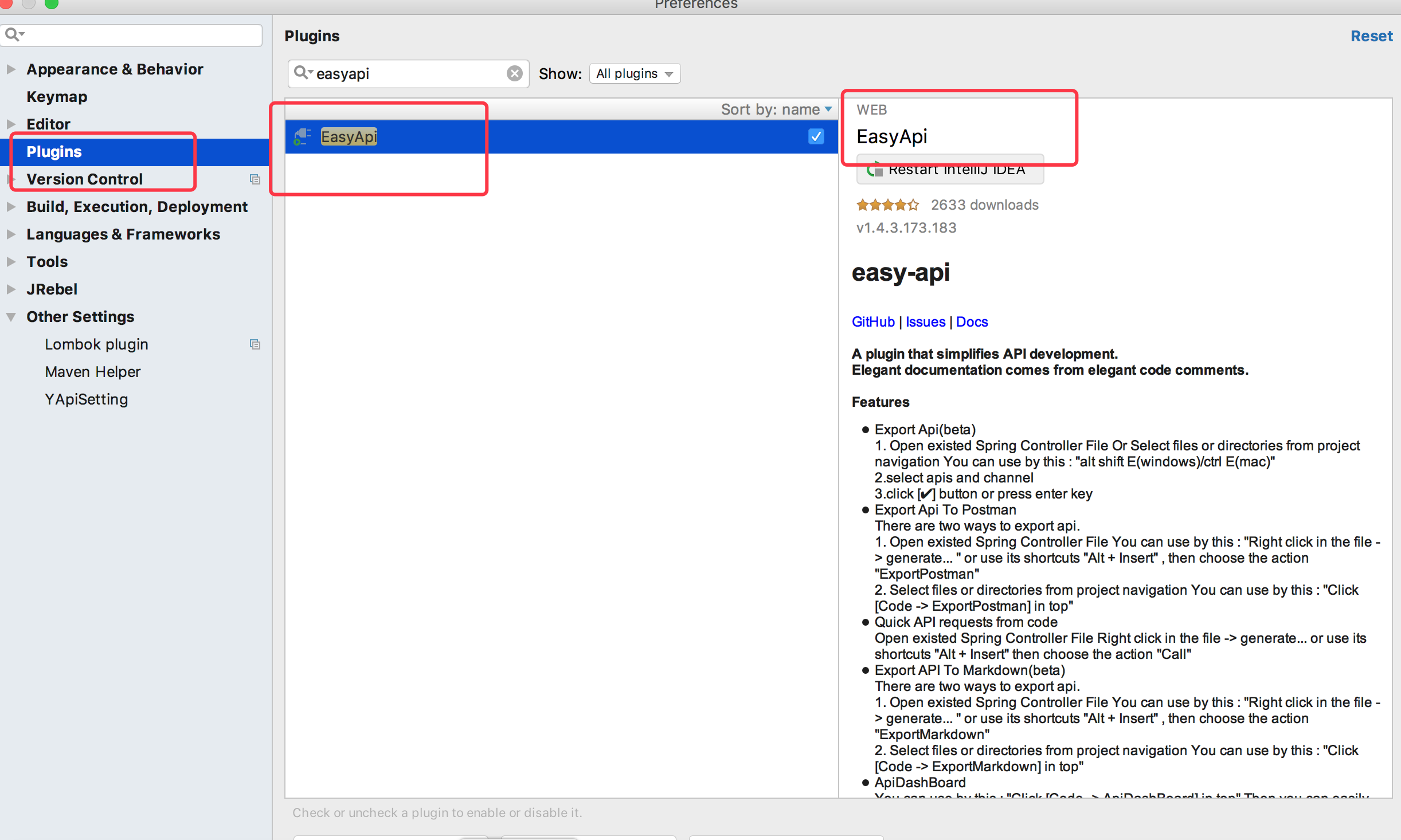This screenshot has width=1401, height=840.
Task: Click the plugin search magnifier icon
Action: point(303,73)
